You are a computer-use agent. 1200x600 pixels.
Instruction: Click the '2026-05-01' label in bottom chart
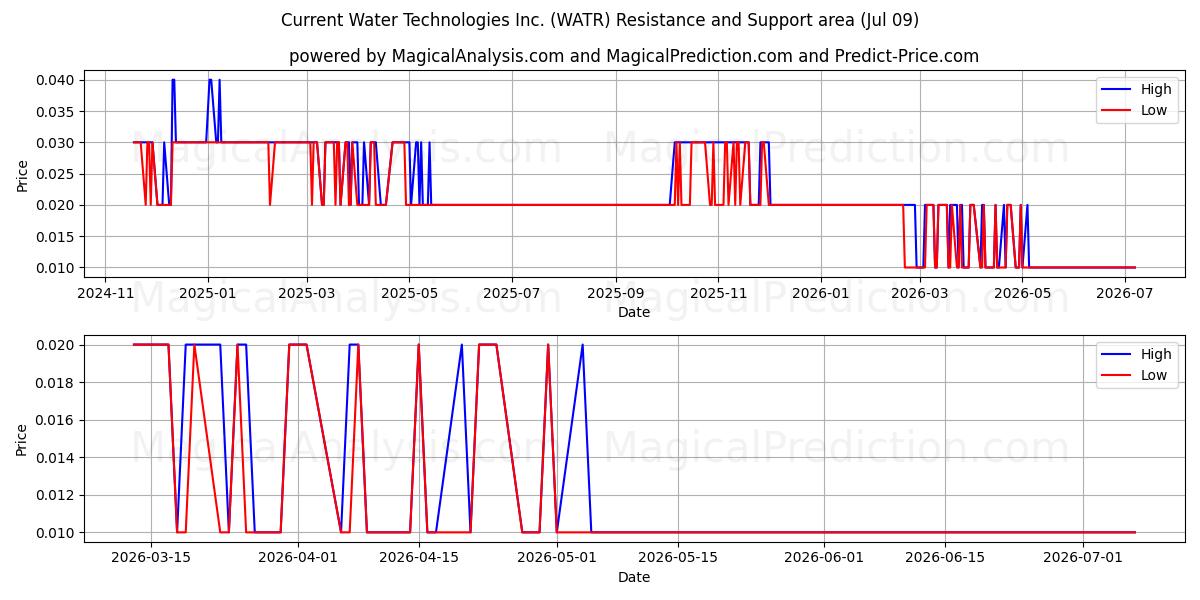[x=557, y=559]
